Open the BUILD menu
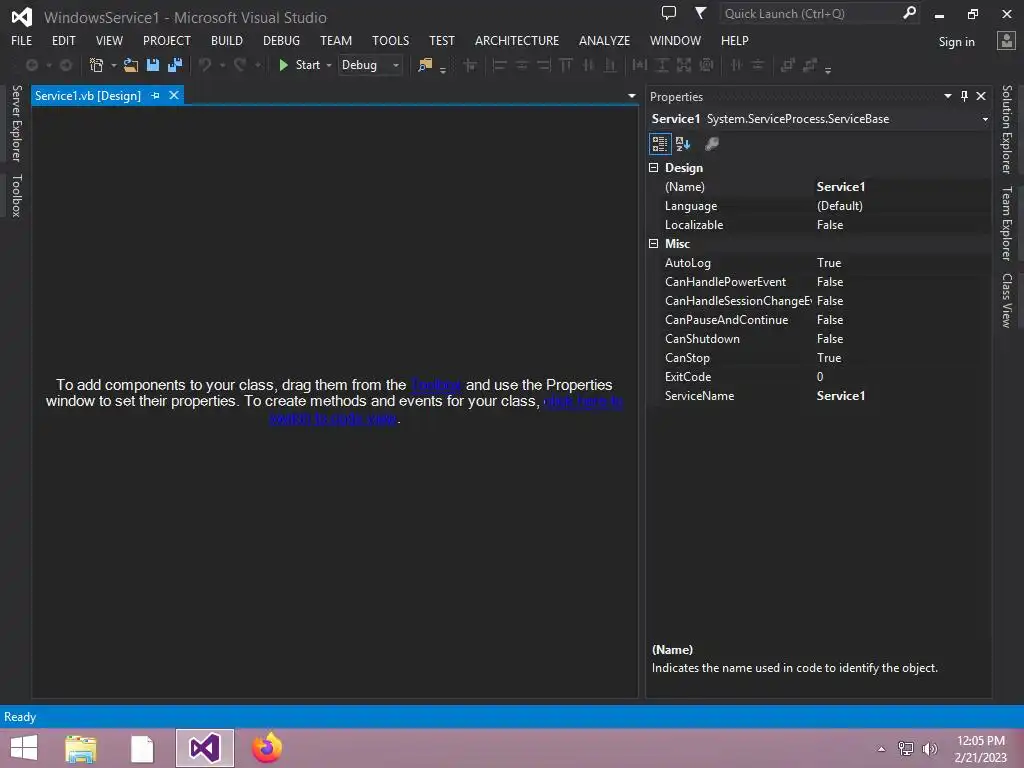This screenshot has height=768, width=1024. point(227,40)
